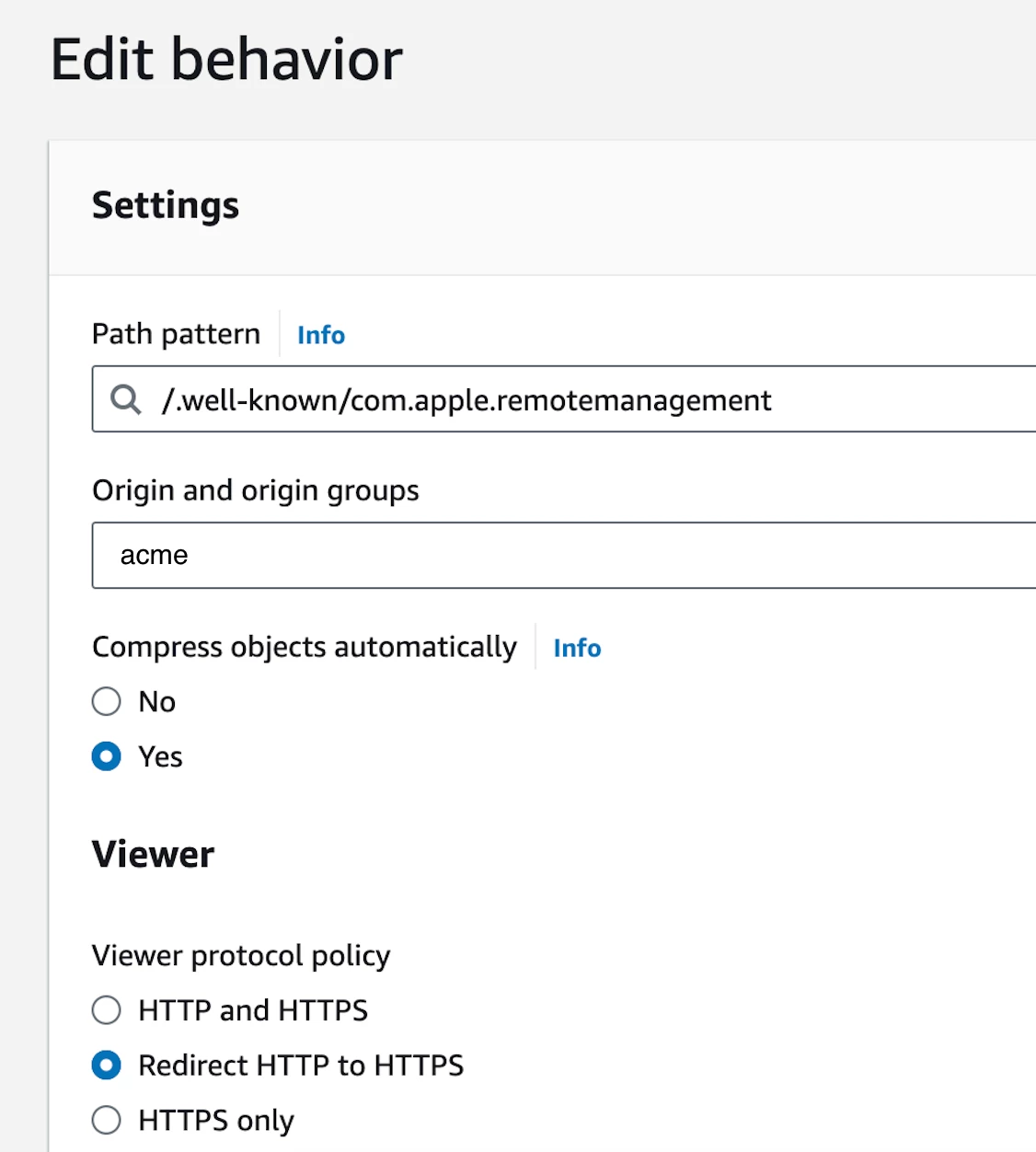This screenshot has width=1036, height=1152.
Task: Click the Edit behavior page title
Action: [226, 59]
